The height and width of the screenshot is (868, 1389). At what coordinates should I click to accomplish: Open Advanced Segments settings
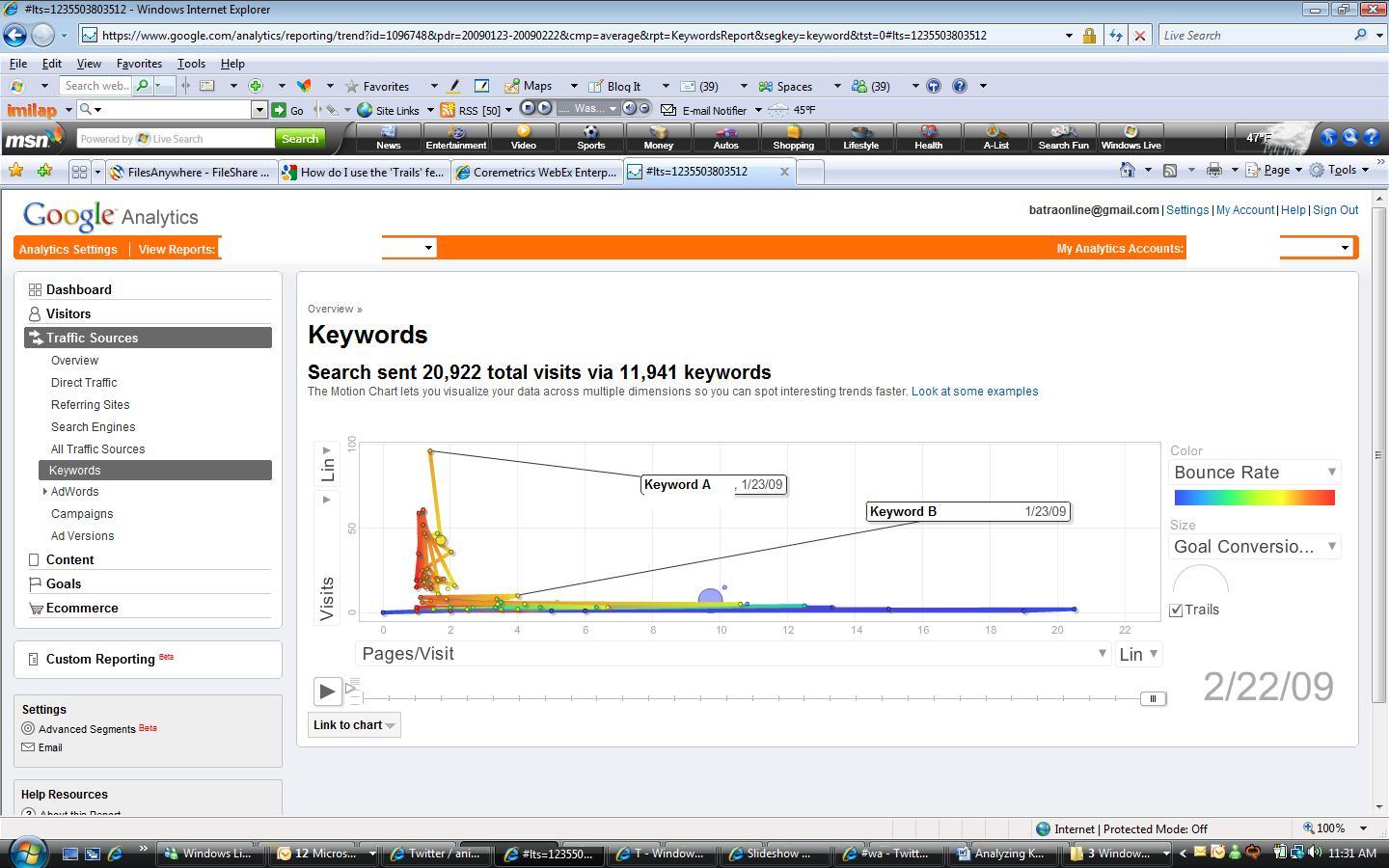pos(87,729)
